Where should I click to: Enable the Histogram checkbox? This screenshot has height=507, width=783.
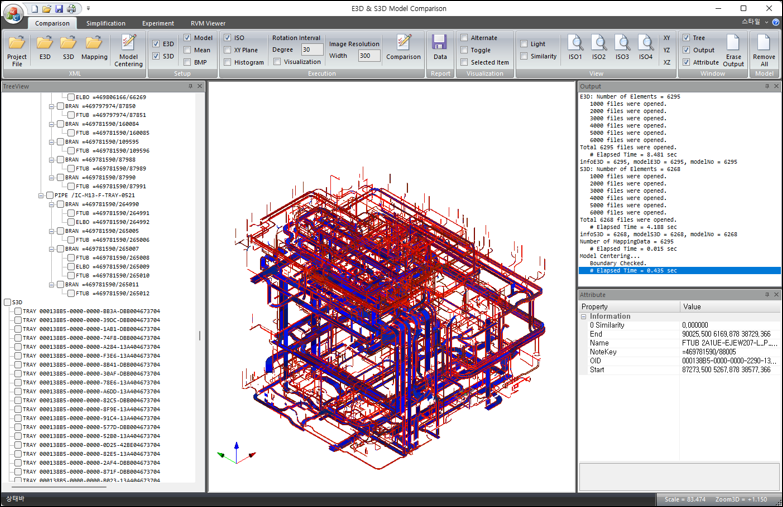point(228,62)
